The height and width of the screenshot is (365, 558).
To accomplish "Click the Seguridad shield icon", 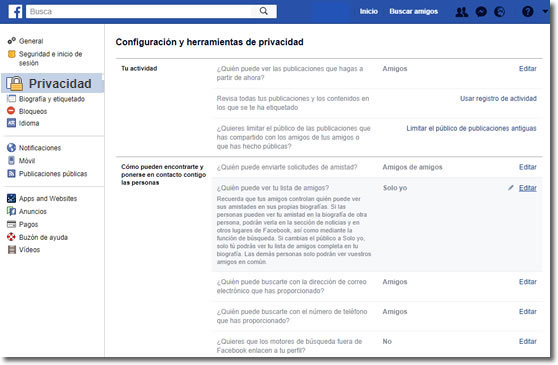I will point(12,54).
